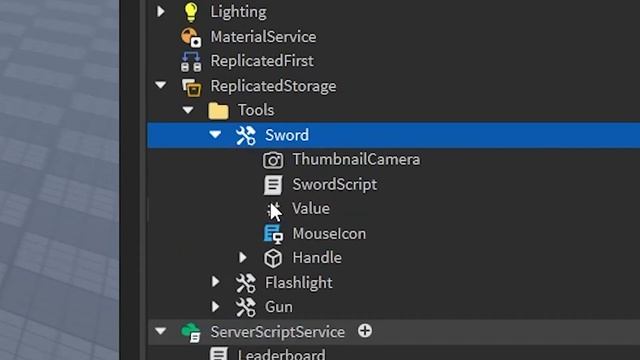
Task: Click the ReplicatedStorage box icon
Action: [x=191, y=87]
